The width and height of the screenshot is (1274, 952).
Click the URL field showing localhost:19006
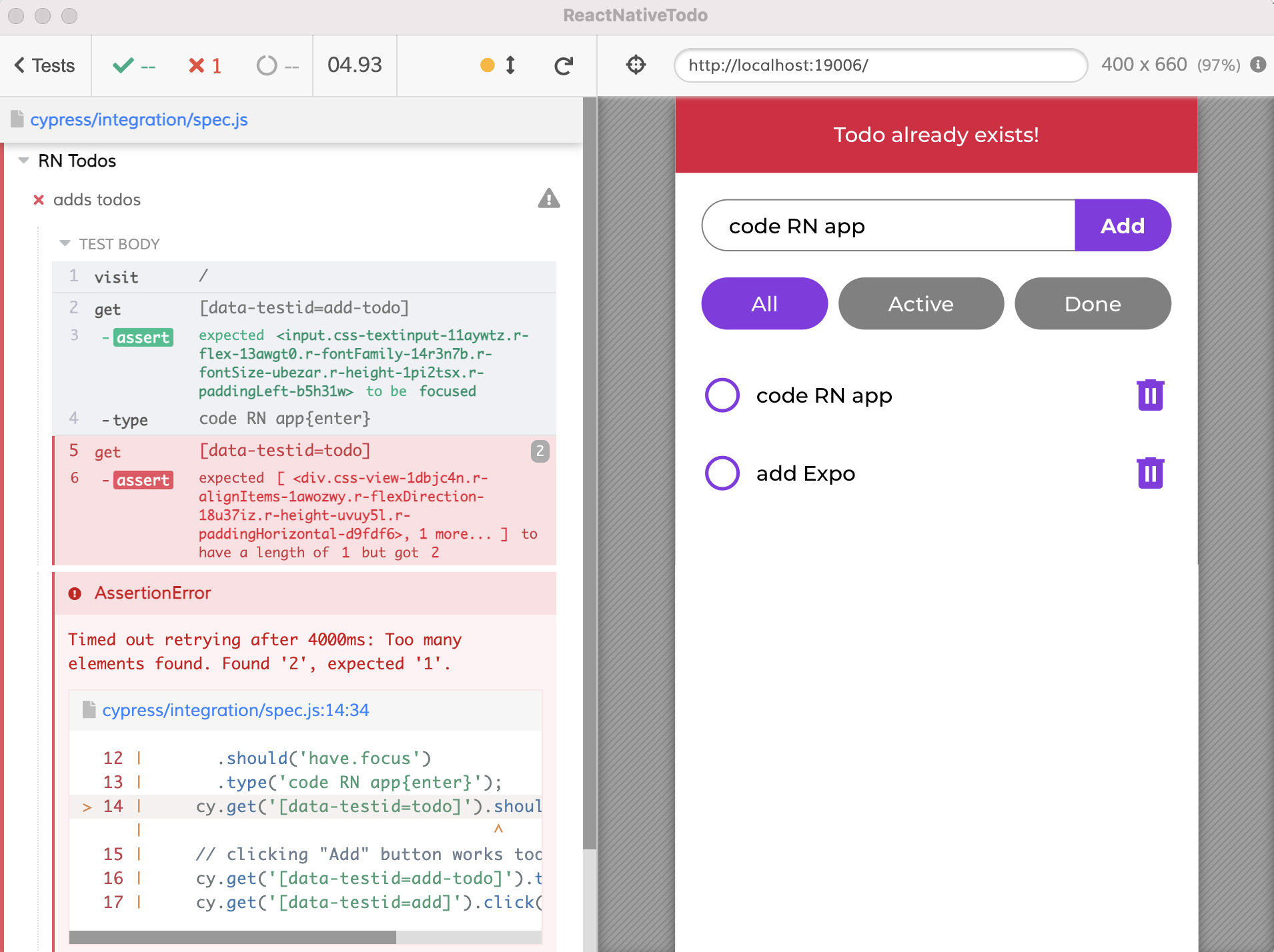tap(880, 65)
